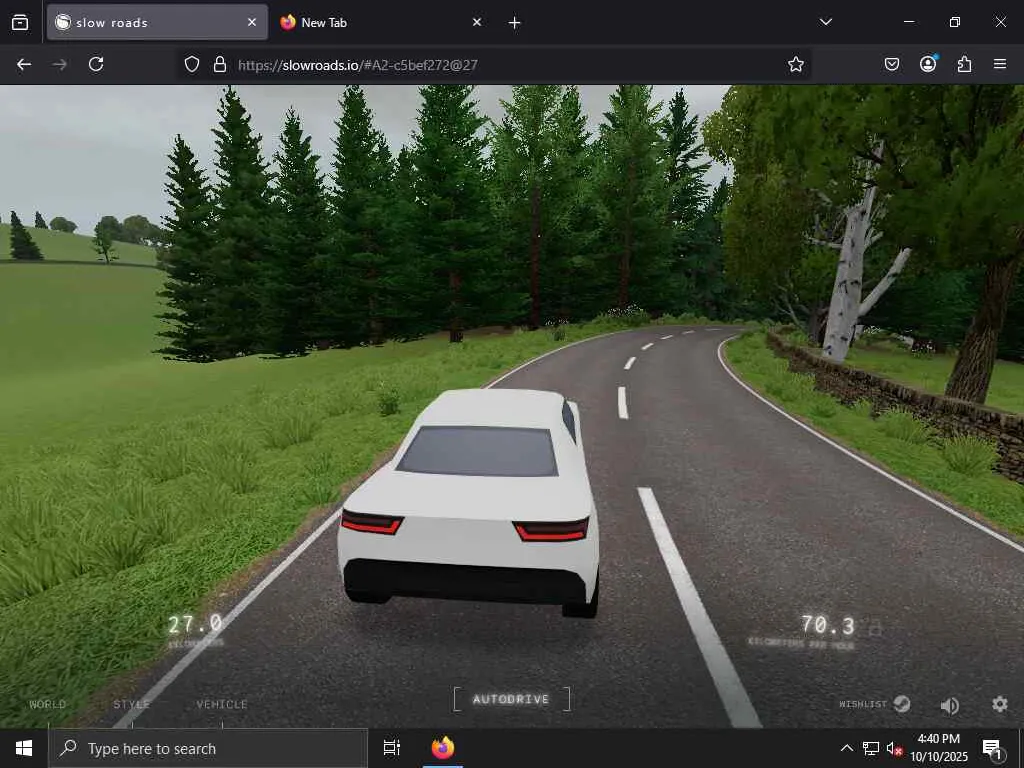
Task: Open tracking protection shield panel
Action: click(x=191, y=64)
